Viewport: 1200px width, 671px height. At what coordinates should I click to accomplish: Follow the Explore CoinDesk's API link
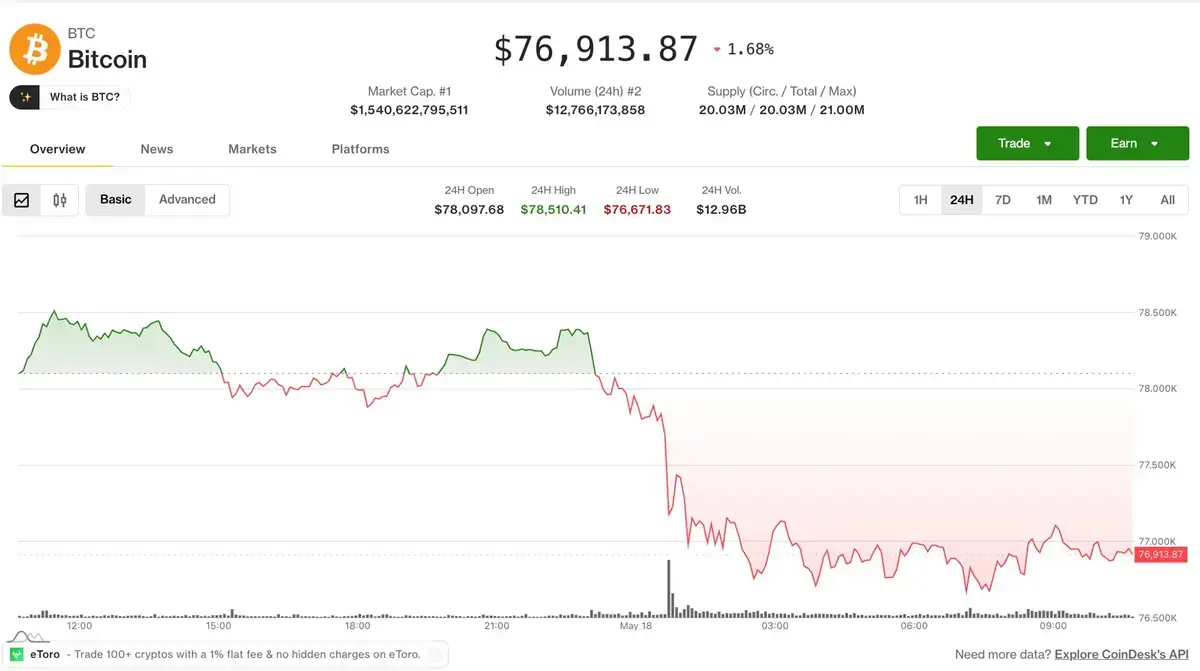pos(1122,654)
